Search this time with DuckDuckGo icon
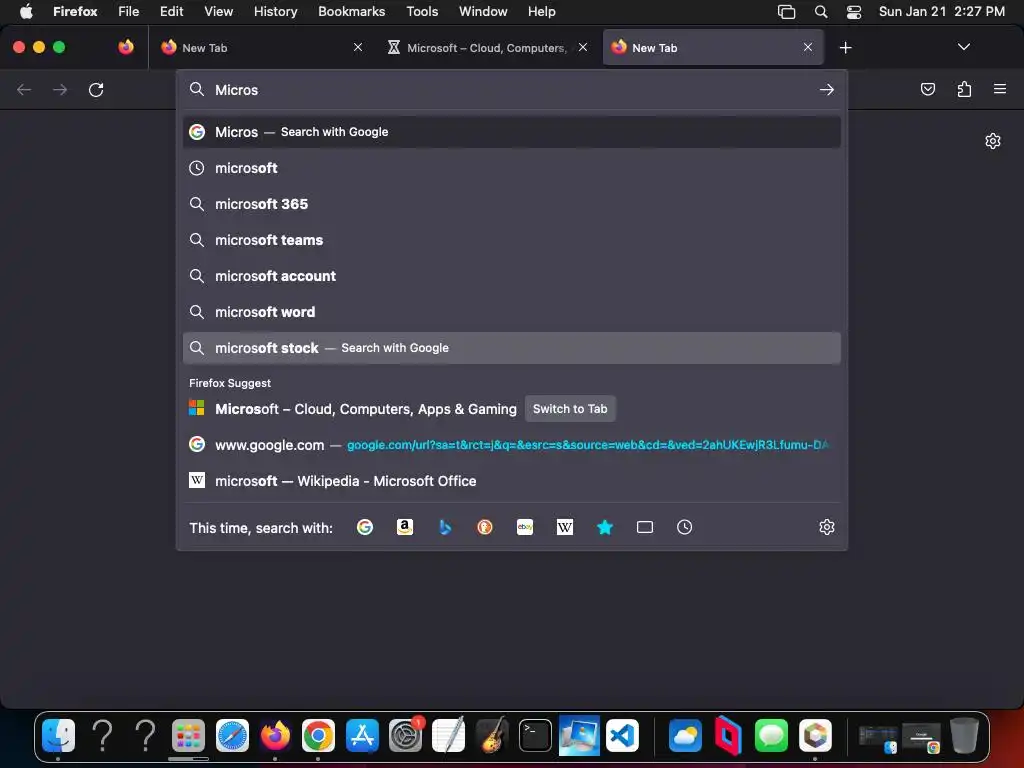This screenshot has height=768, width=1024. point(485,527)
